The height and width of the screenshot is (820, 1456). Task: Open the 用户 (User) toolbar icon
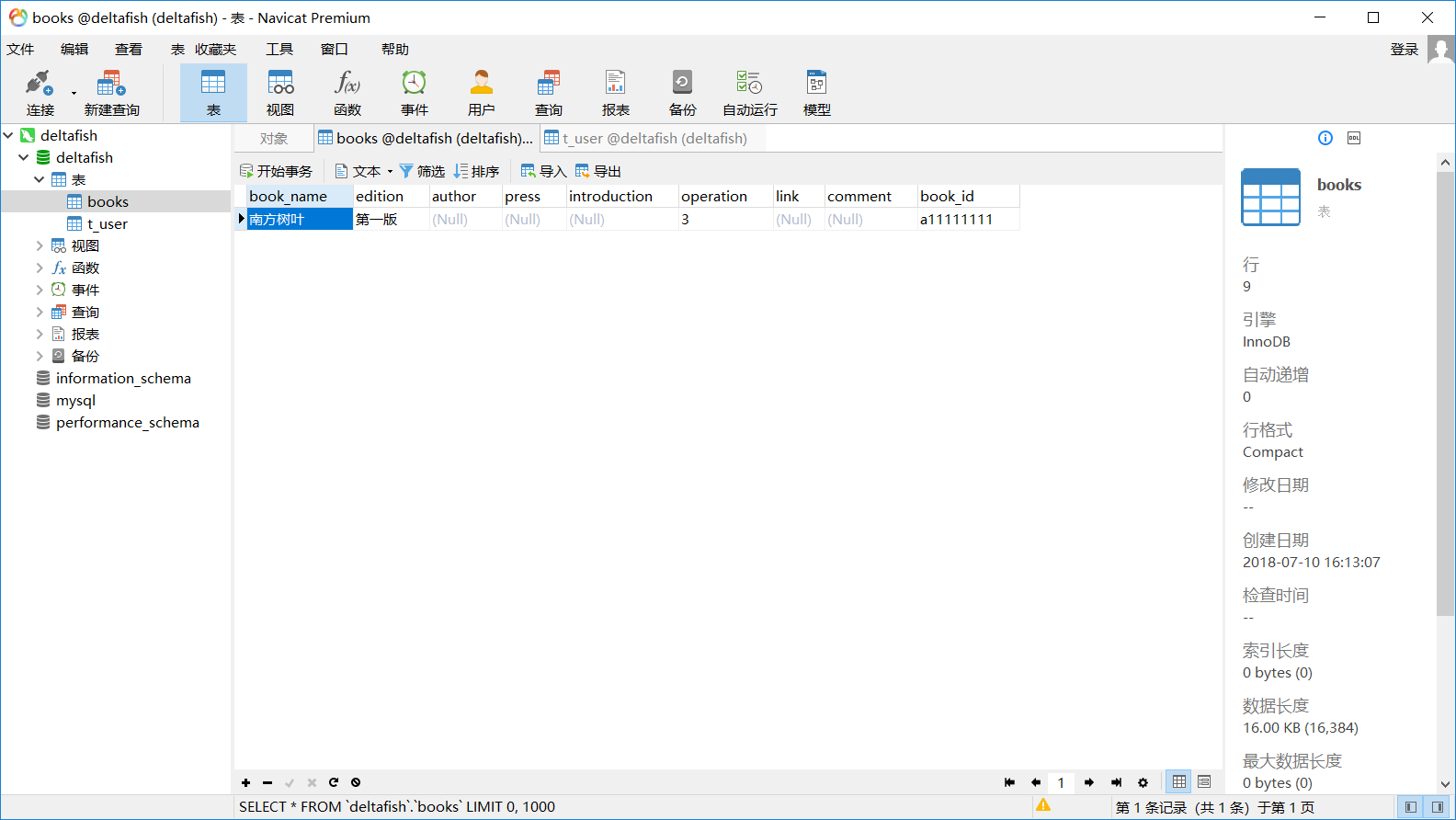(x=482, y=93)
